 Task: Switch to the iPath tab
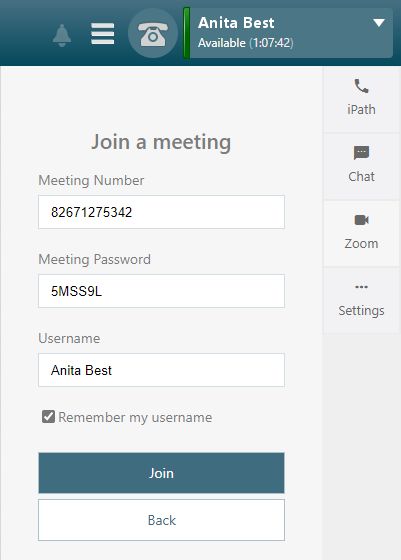[x=361, y=99]
